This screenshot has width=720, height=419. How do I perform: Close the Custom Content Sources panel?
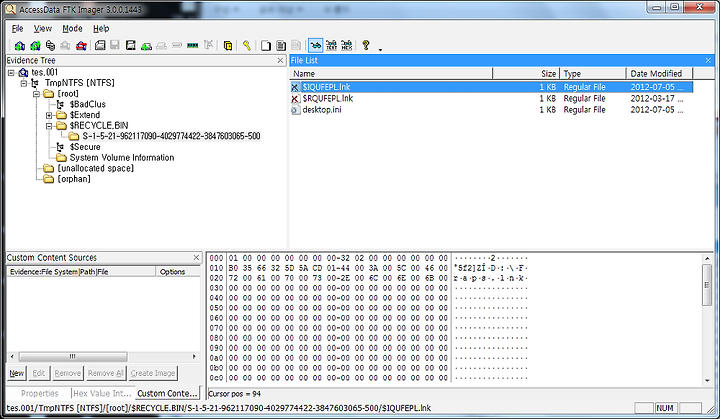tap(196, 257)
